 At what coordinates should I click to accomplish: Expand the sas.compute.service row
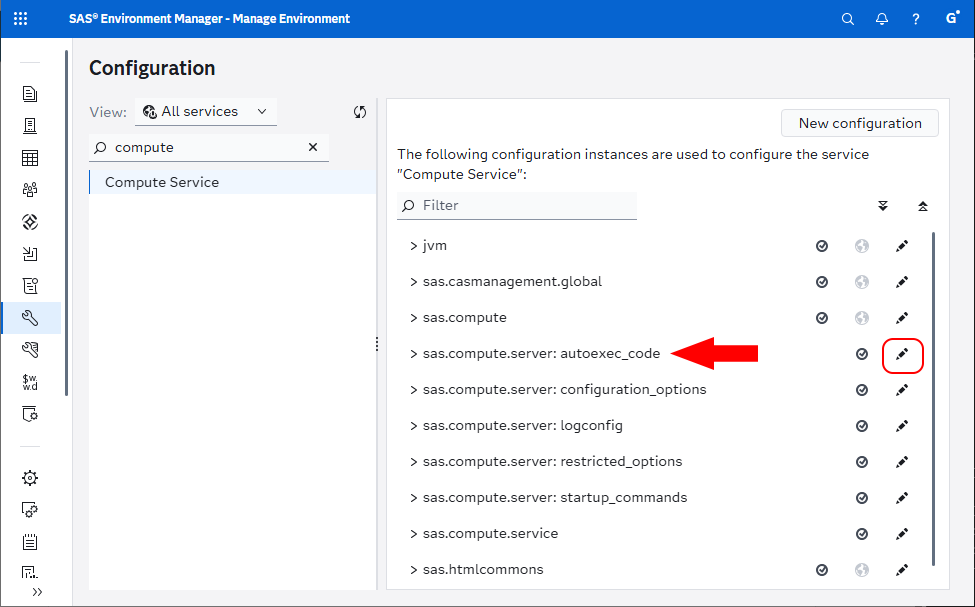(x=414, y=534)
